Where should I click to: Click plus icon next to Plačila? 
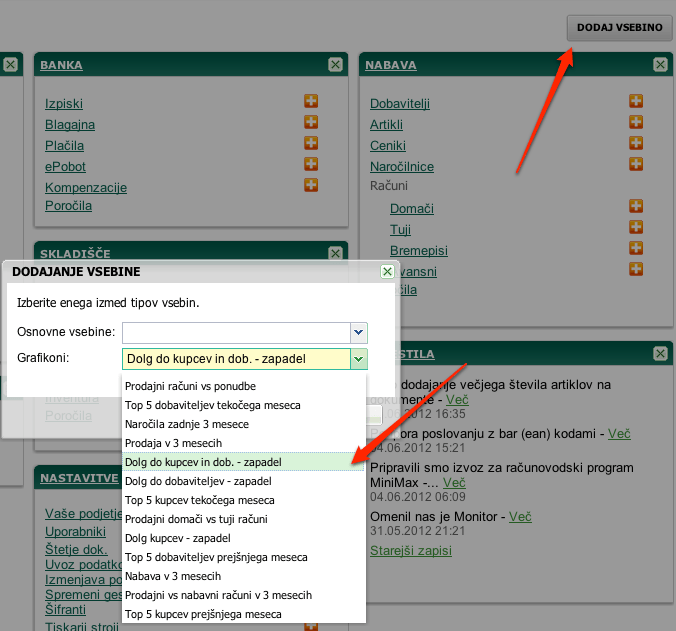[x=311, y=143]
